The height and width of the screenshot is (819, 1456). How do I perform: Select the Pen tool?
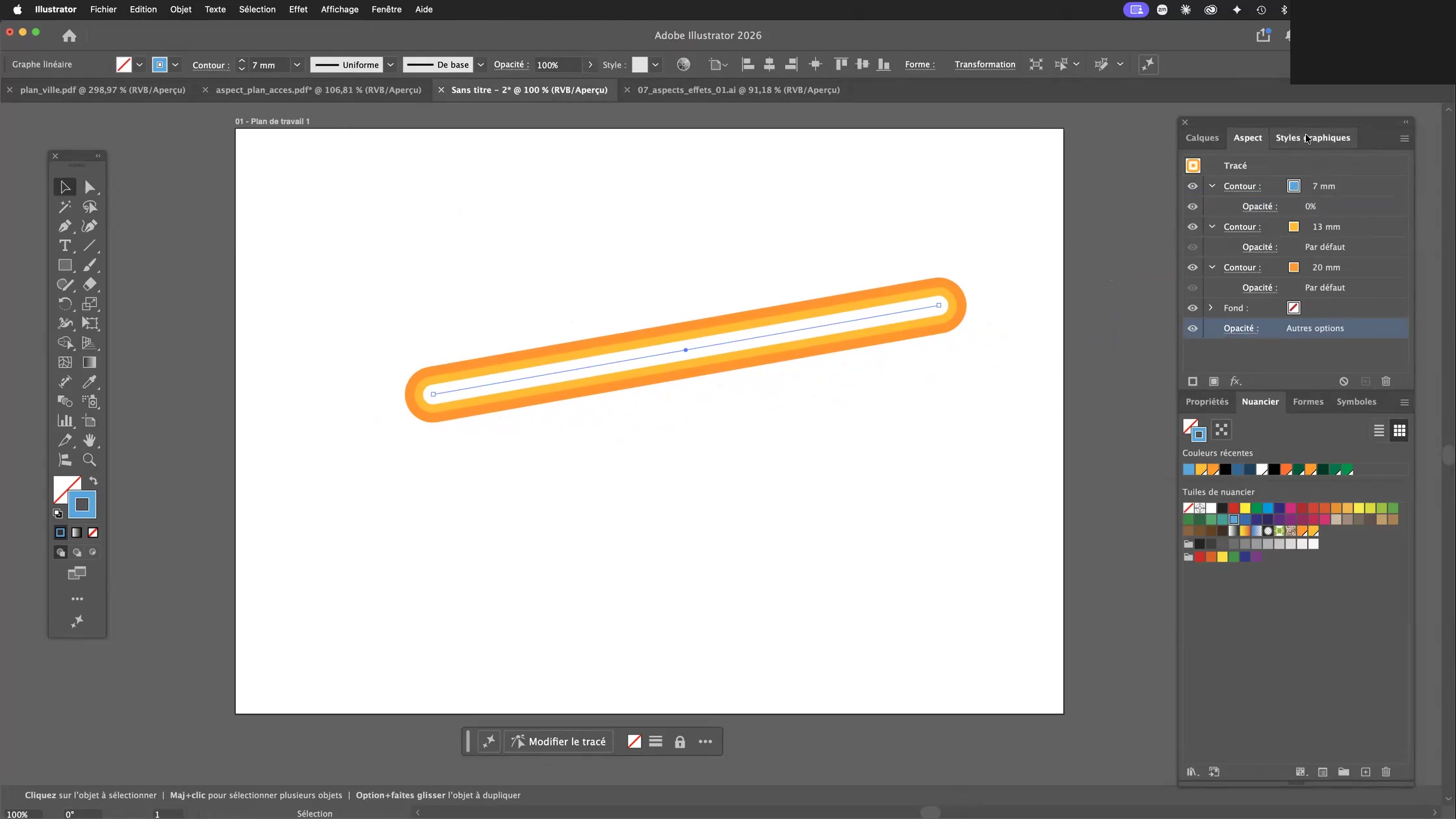pyautogui.click(x=64, y=226)
